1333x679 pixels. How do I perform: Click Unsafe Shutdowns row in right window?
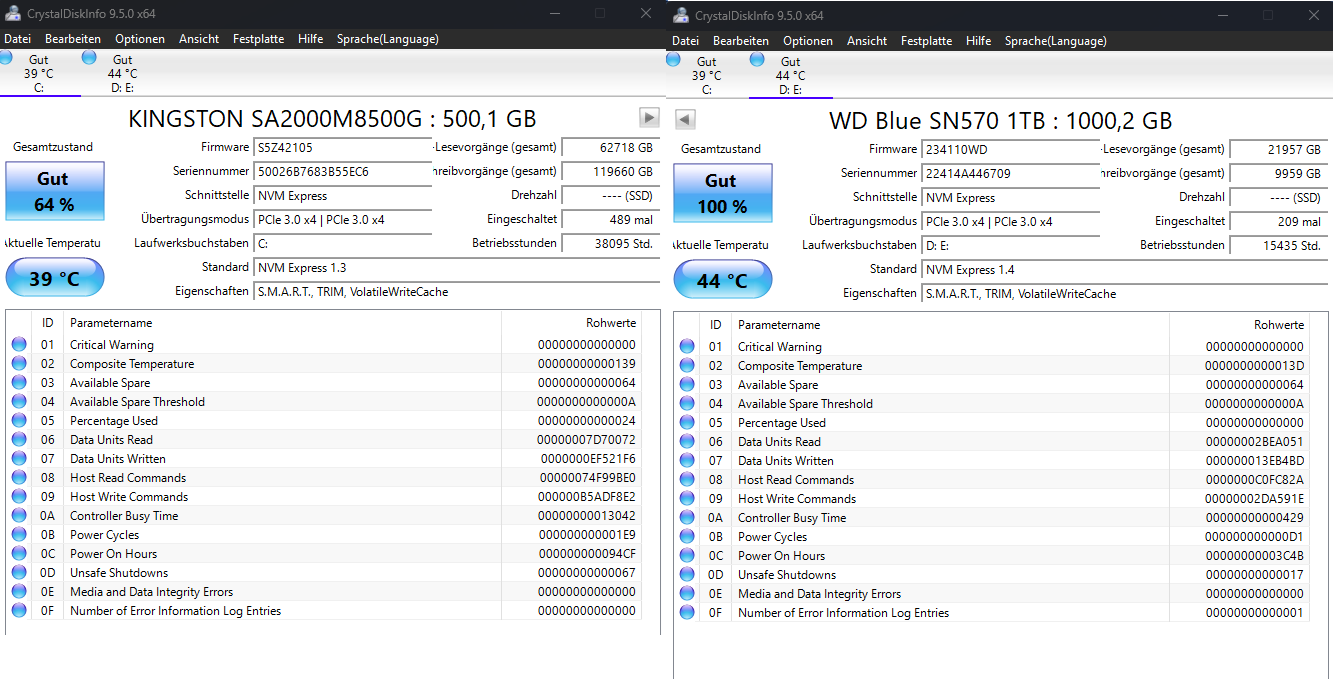(x=992, y=575)
